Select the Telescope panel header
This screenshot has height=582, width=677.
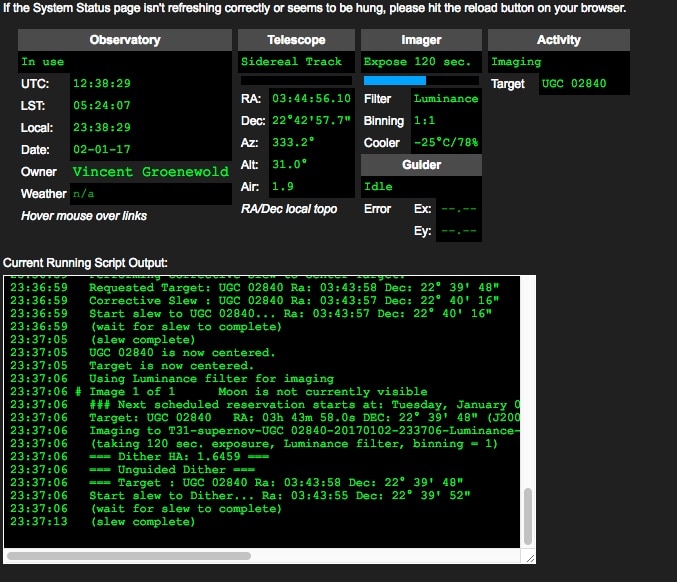point(296,40)
